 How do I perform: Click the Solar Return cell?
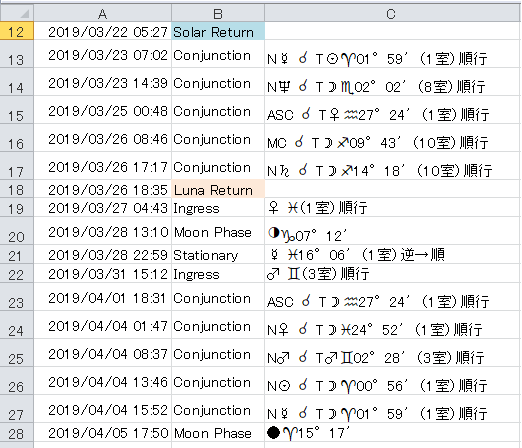(x=218, y=31)
